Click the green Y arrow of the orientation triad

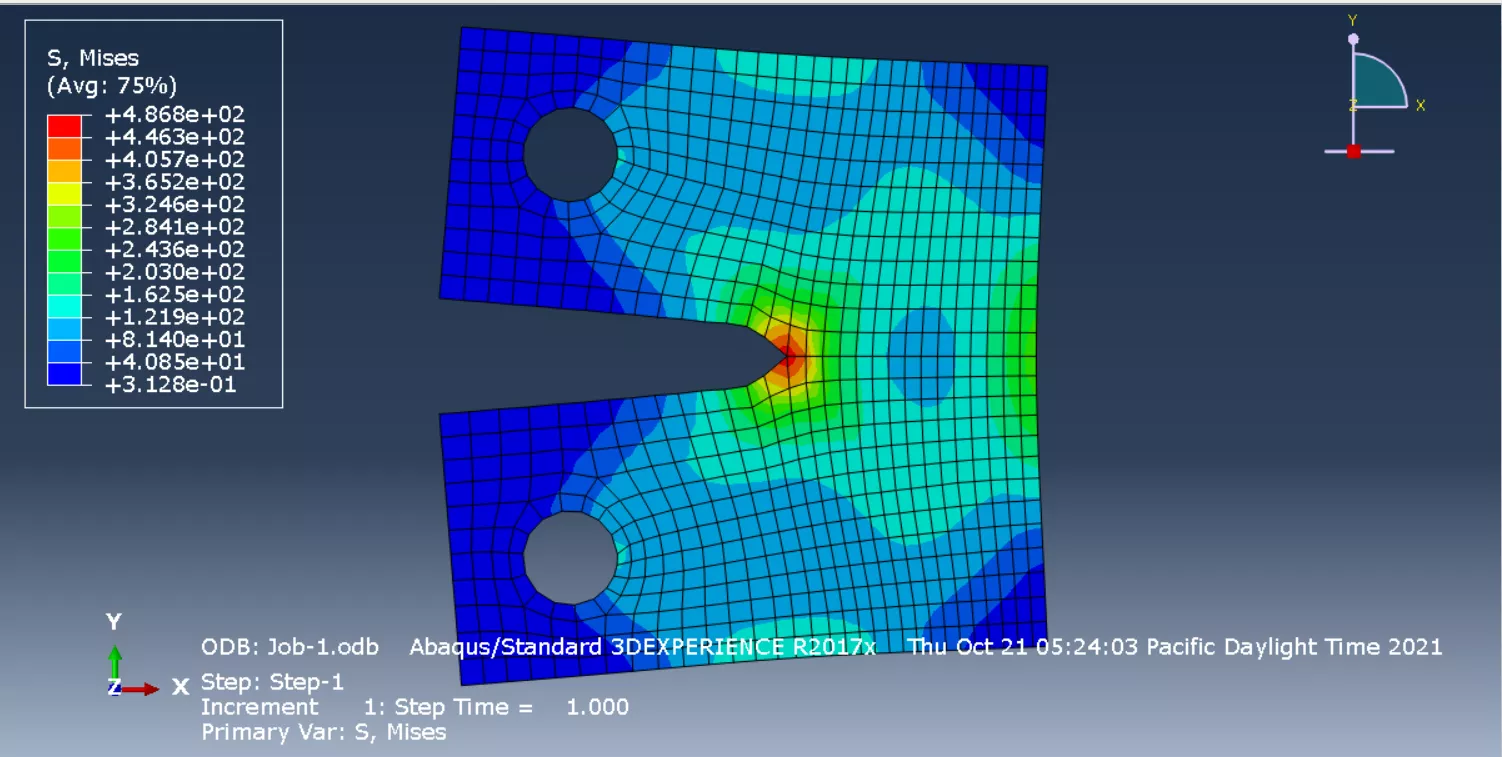[115, 661]
